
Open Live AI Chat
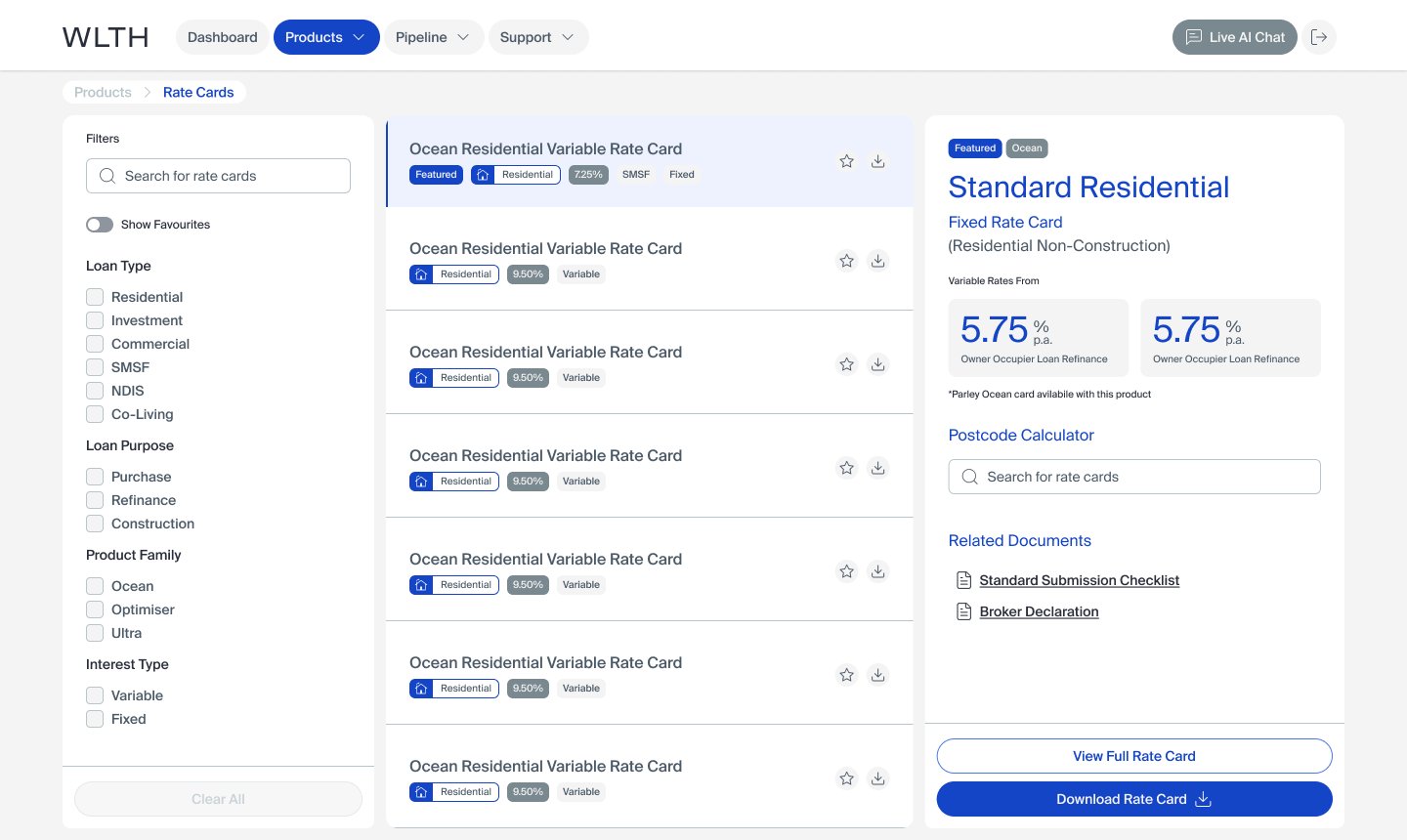(x=1235, y=37)
